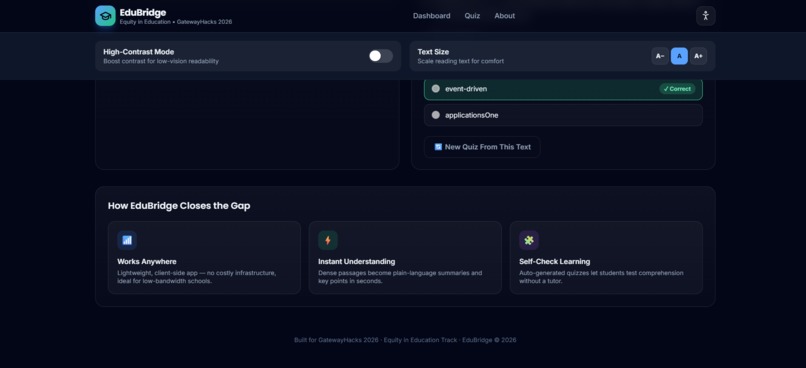The image size is (806, 368).
Task: Set default text size with A button
Action: [679, 56]
